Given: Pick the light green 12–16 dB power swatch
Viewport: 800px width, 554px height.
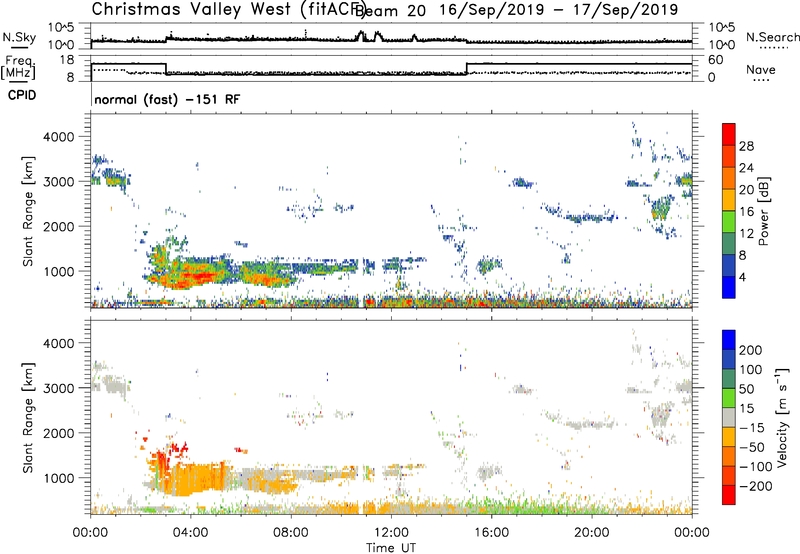Looking at the screenshot, I should click(729, 222).
